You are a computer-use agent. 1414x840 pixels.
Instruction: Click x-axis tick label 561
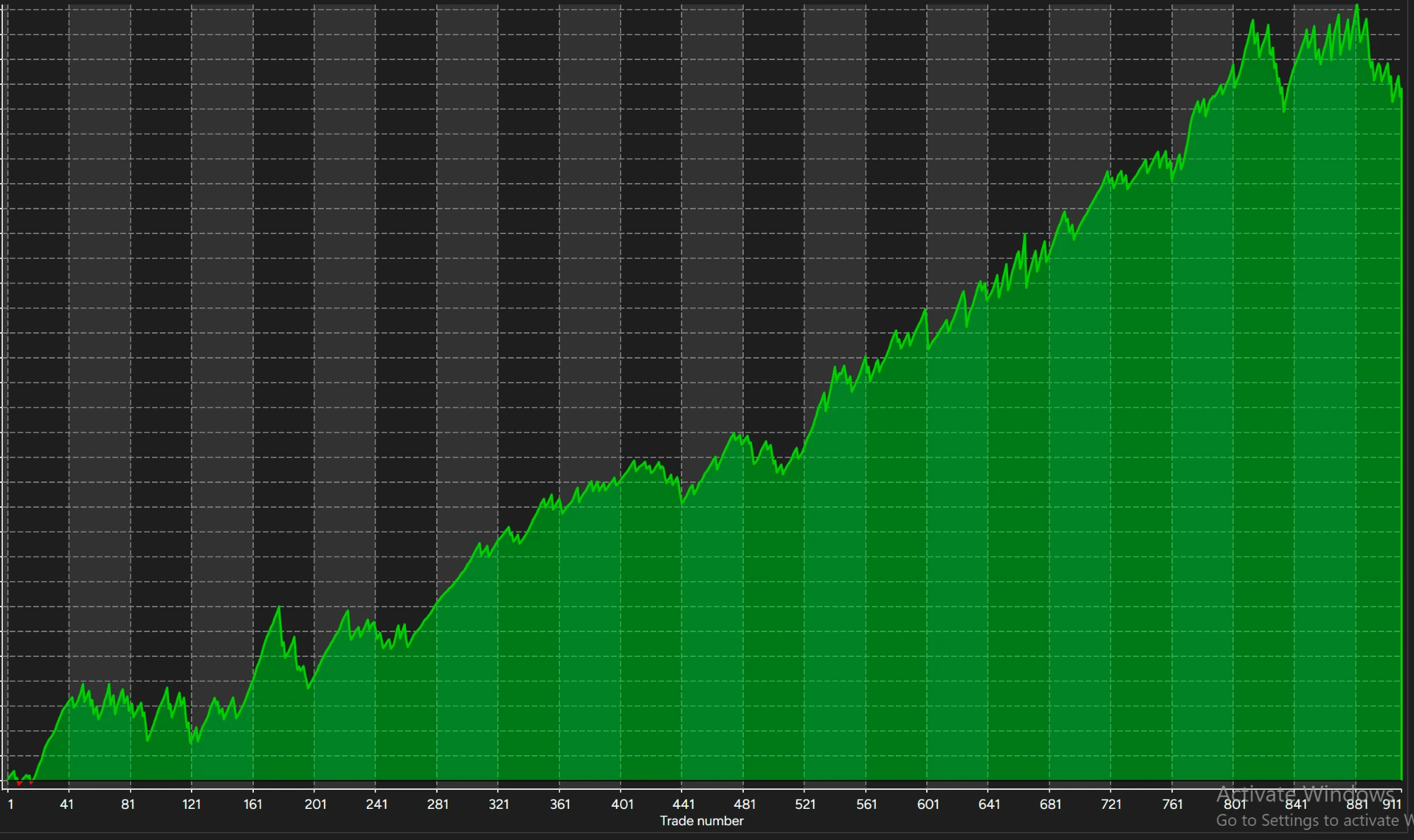tap(867, 804)
